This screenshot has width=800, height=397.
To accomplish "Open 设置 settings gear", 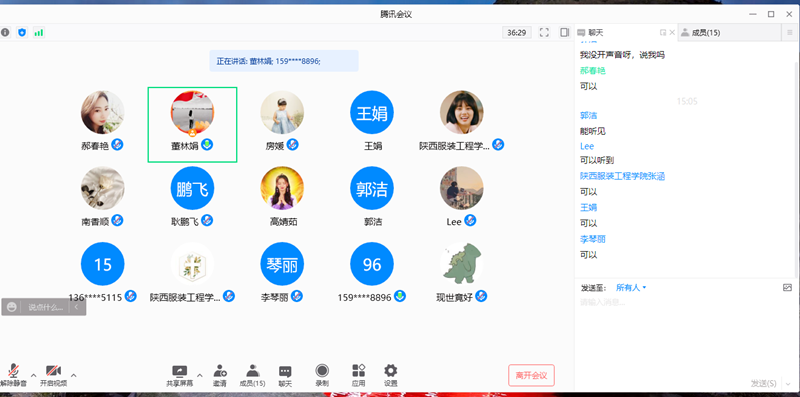I will pos(391,376).
